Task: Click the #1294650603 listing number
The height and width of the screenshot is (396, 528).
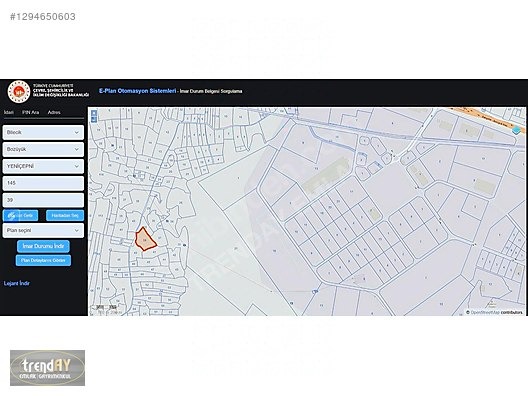Action: coord(43,17)
